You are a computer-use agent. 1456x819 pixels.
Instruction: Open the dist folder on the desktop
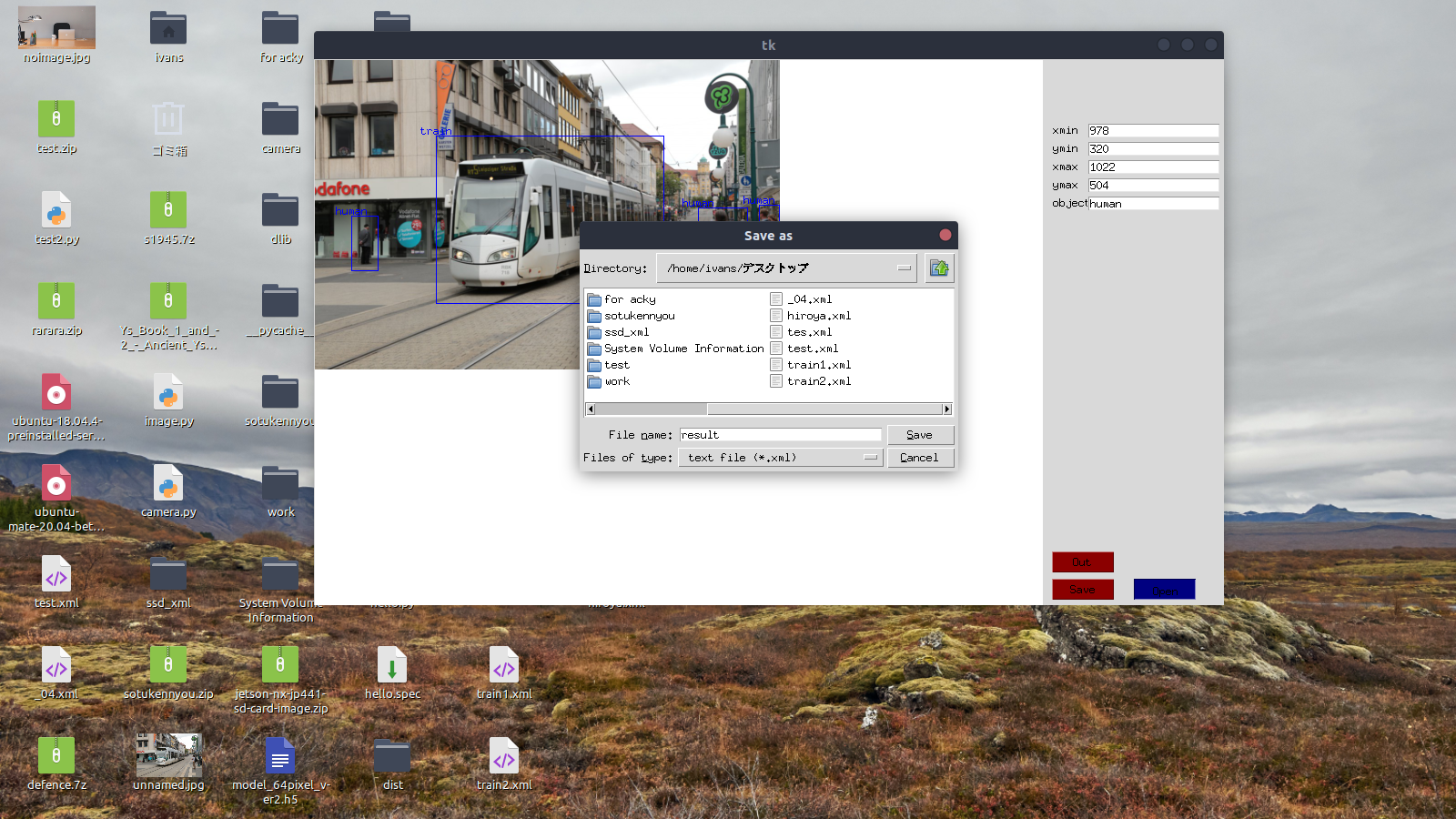391,755
